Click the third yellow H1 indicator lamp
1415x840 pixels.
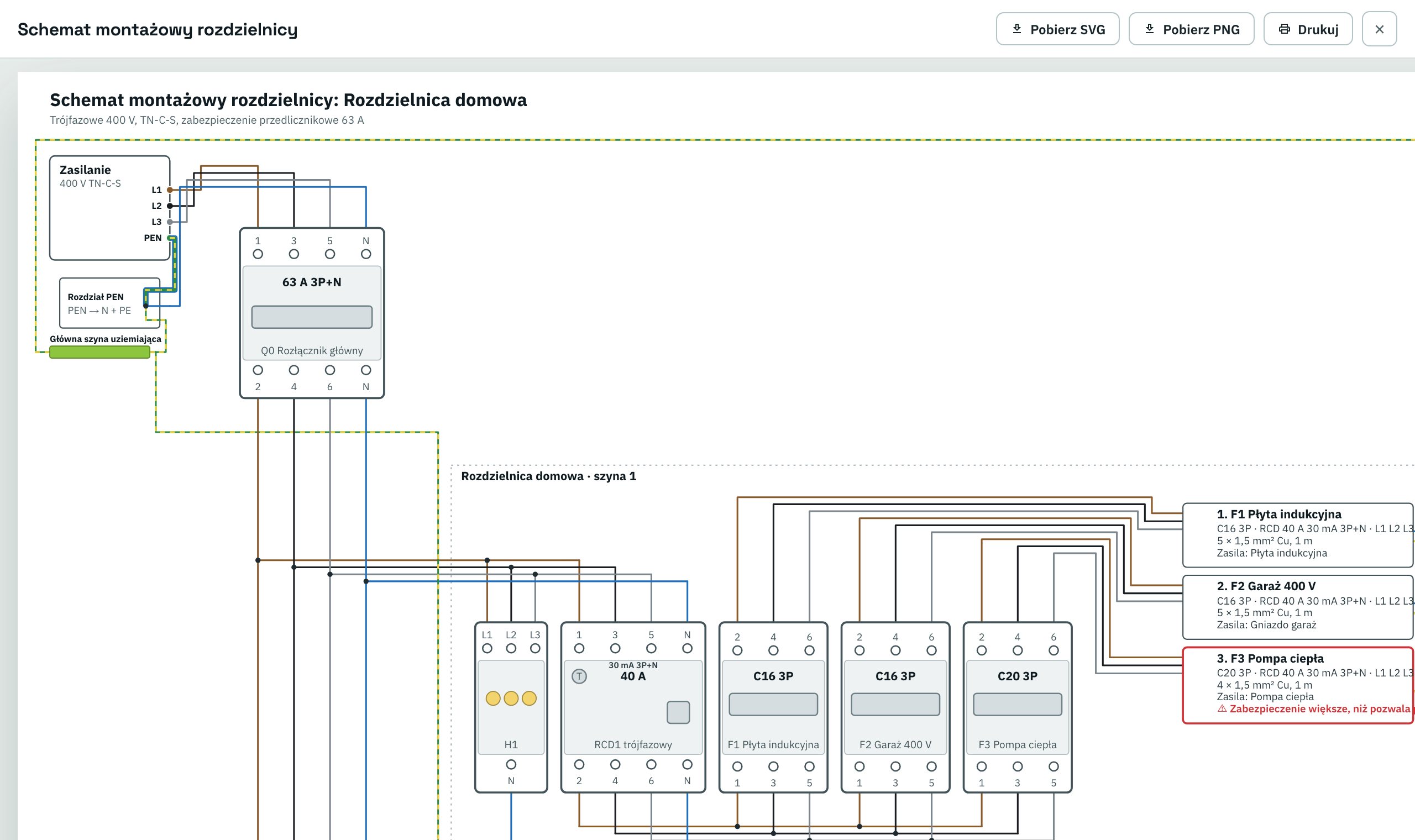(529, 699)
